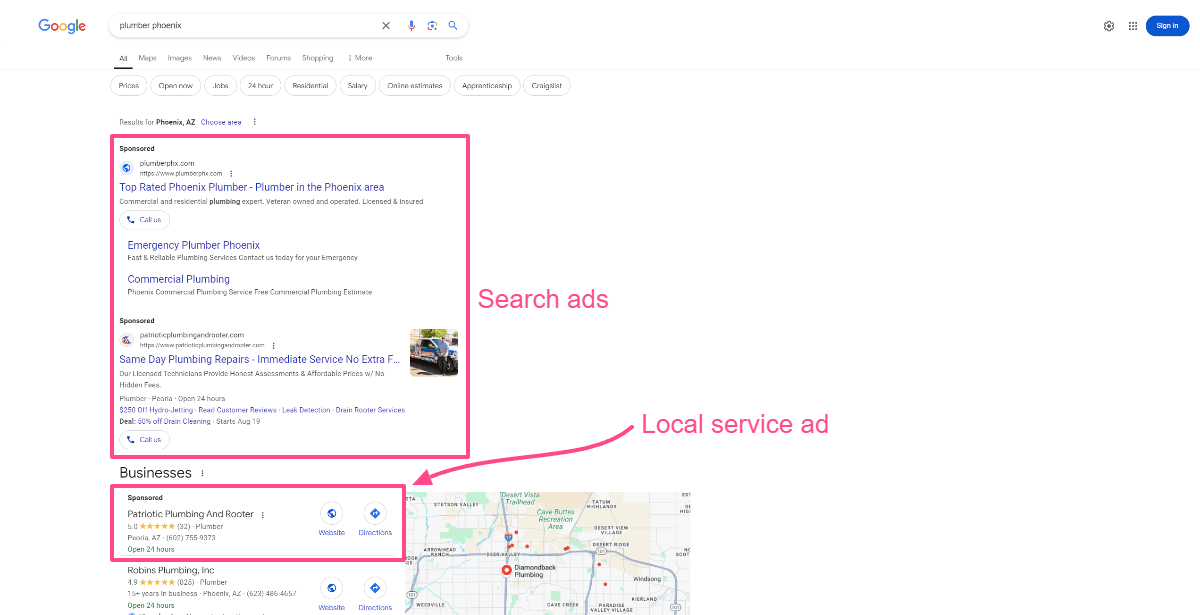This screenshot has height=615, width=1200.
Task: Focus the search field containing plumber phoenix
Action: pyautogui.click(x=245, y=26)
